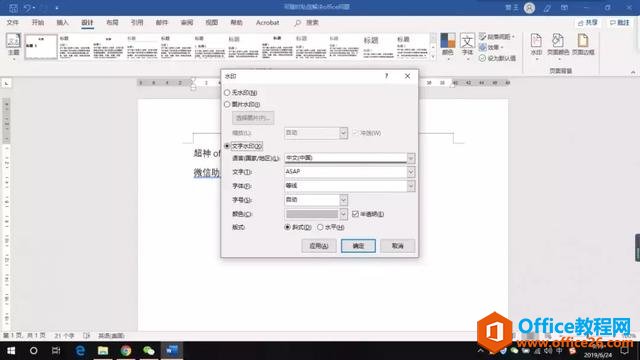Open the Home tab
The height and width of the screenshot is (360, 640).
(x=38, y=23)
